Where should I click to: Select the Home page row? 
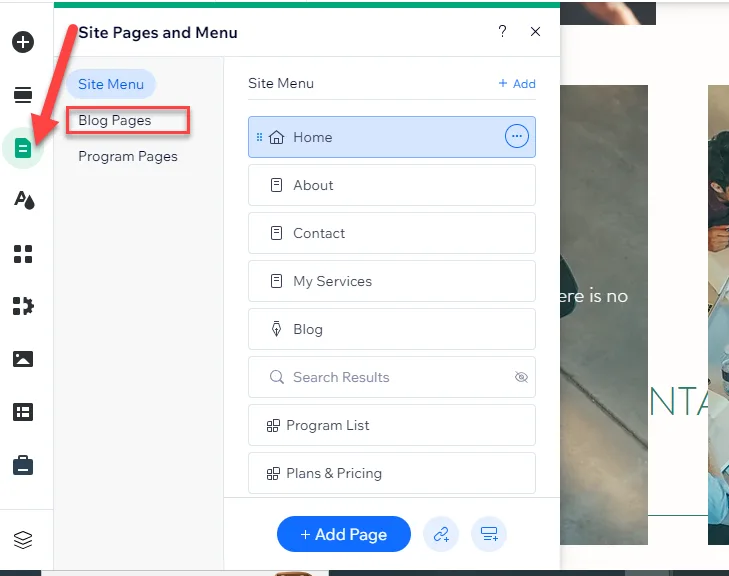coord(391,137)
